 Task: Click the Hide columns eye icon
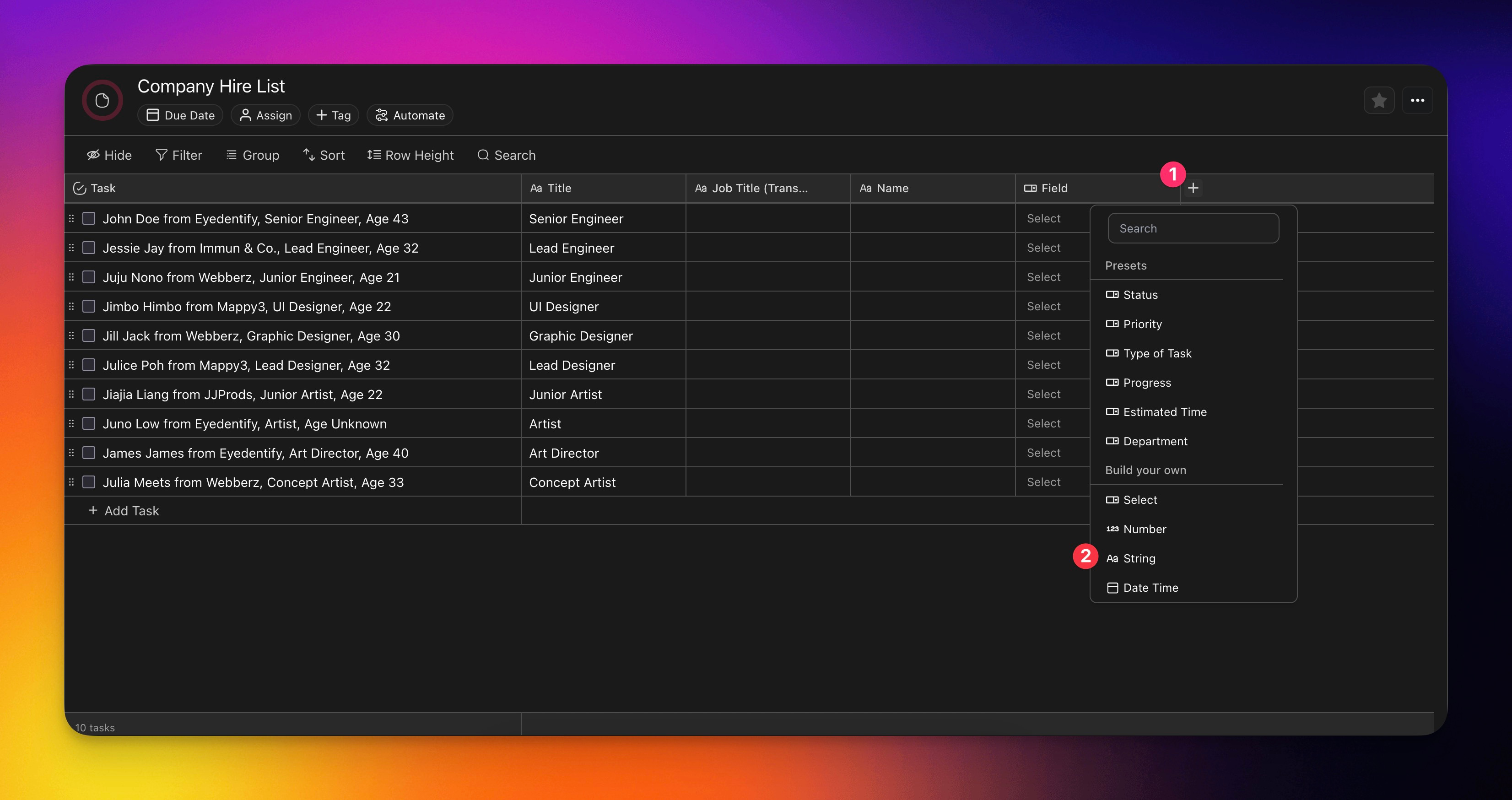click(x=93, y=155)
